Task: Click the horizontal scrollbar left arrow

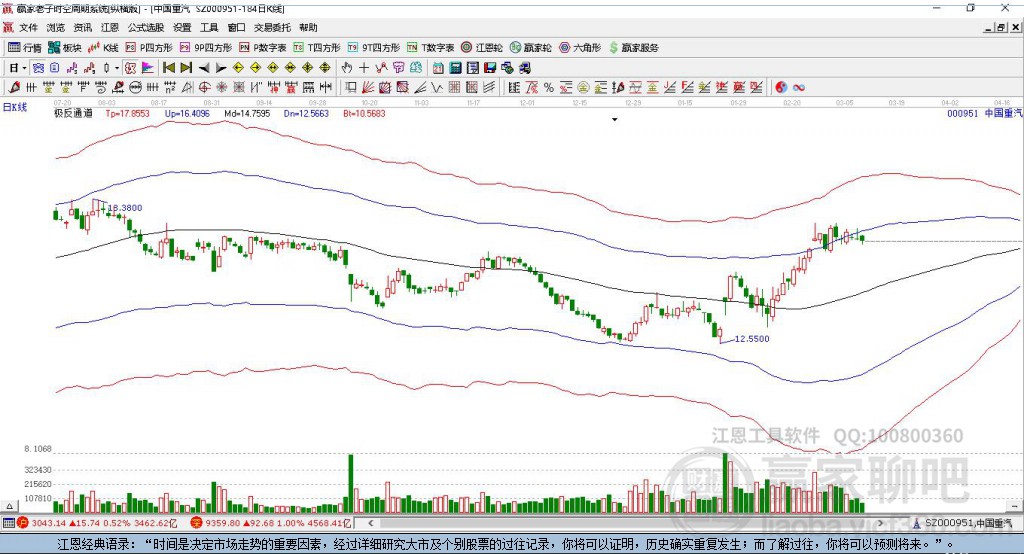Action: click(x=371, y=523)
